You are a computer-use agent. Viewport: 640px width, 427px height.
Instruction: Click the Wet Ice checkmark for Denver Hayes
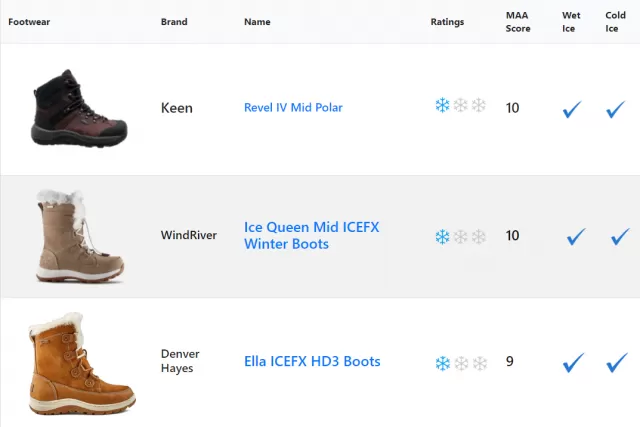[x=573, y=363]
